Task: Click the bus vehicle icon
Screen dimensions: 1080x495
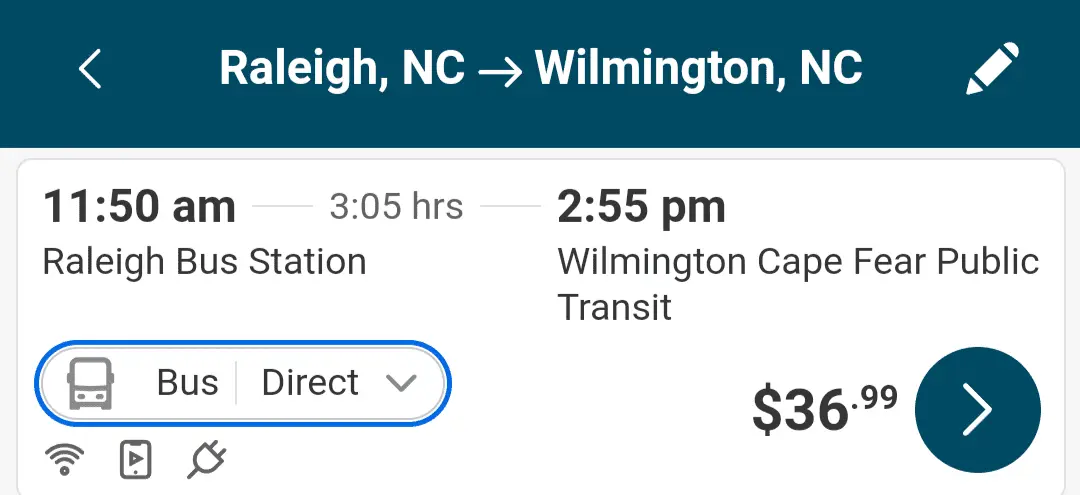Action: (90, 384)
